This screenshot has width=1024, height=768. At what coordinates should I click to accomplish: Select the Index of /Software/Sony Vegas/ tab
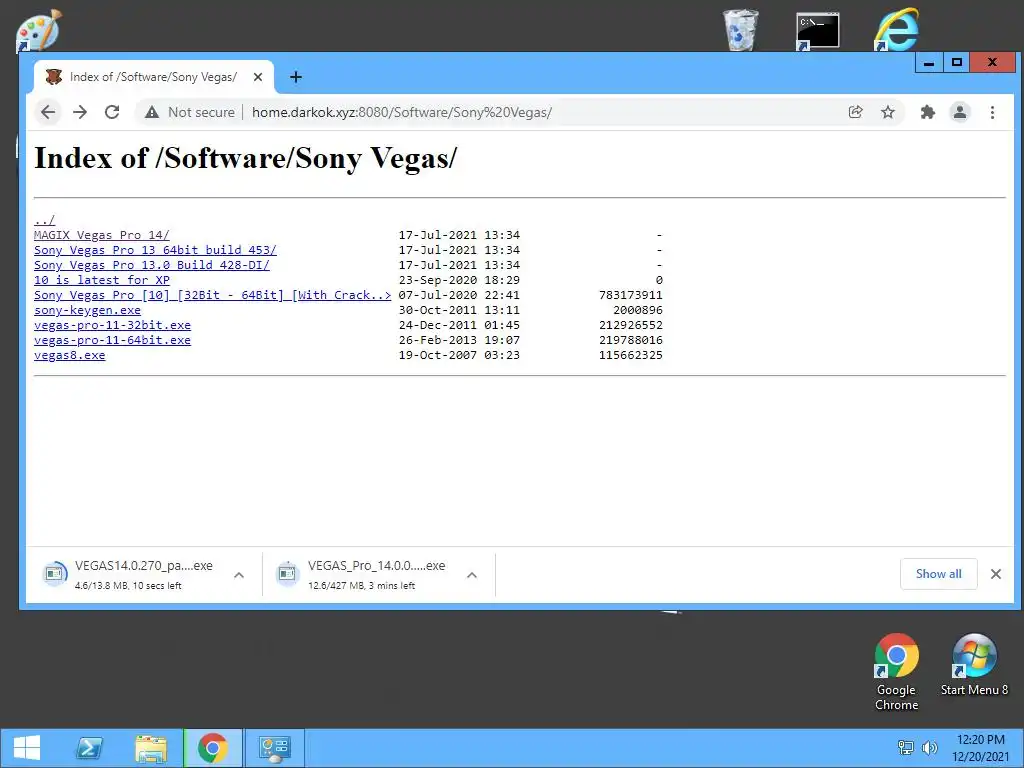(153, 77)
